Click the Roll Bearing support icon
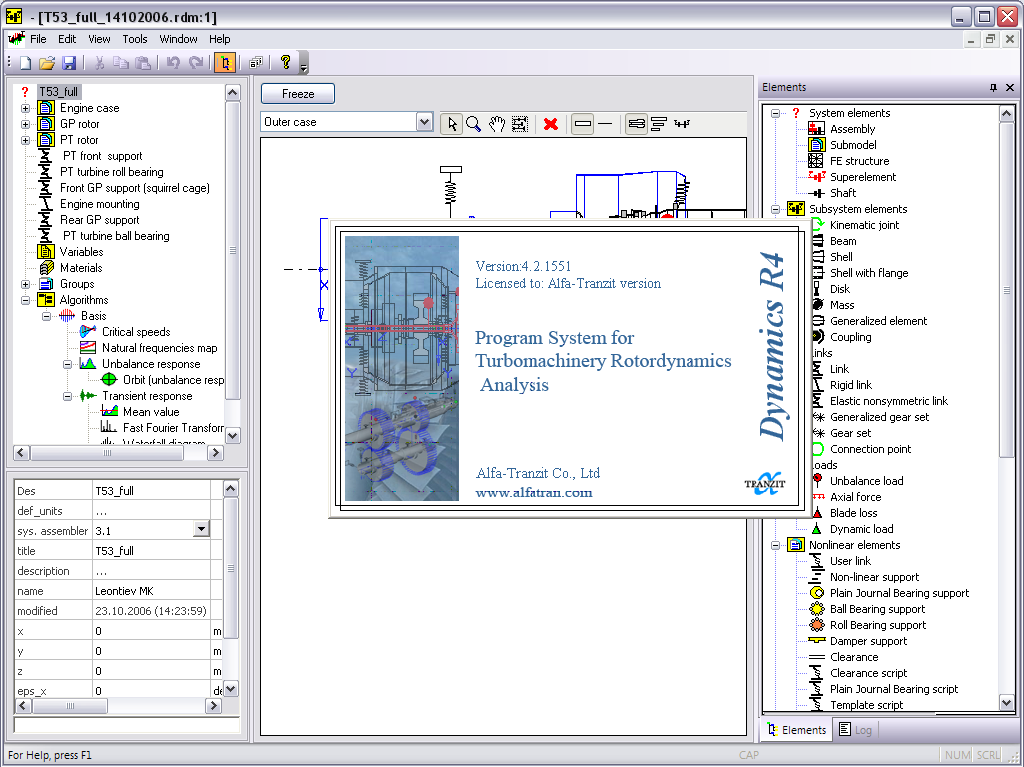This screenshot has height=767, width=1024. point(817,625)
